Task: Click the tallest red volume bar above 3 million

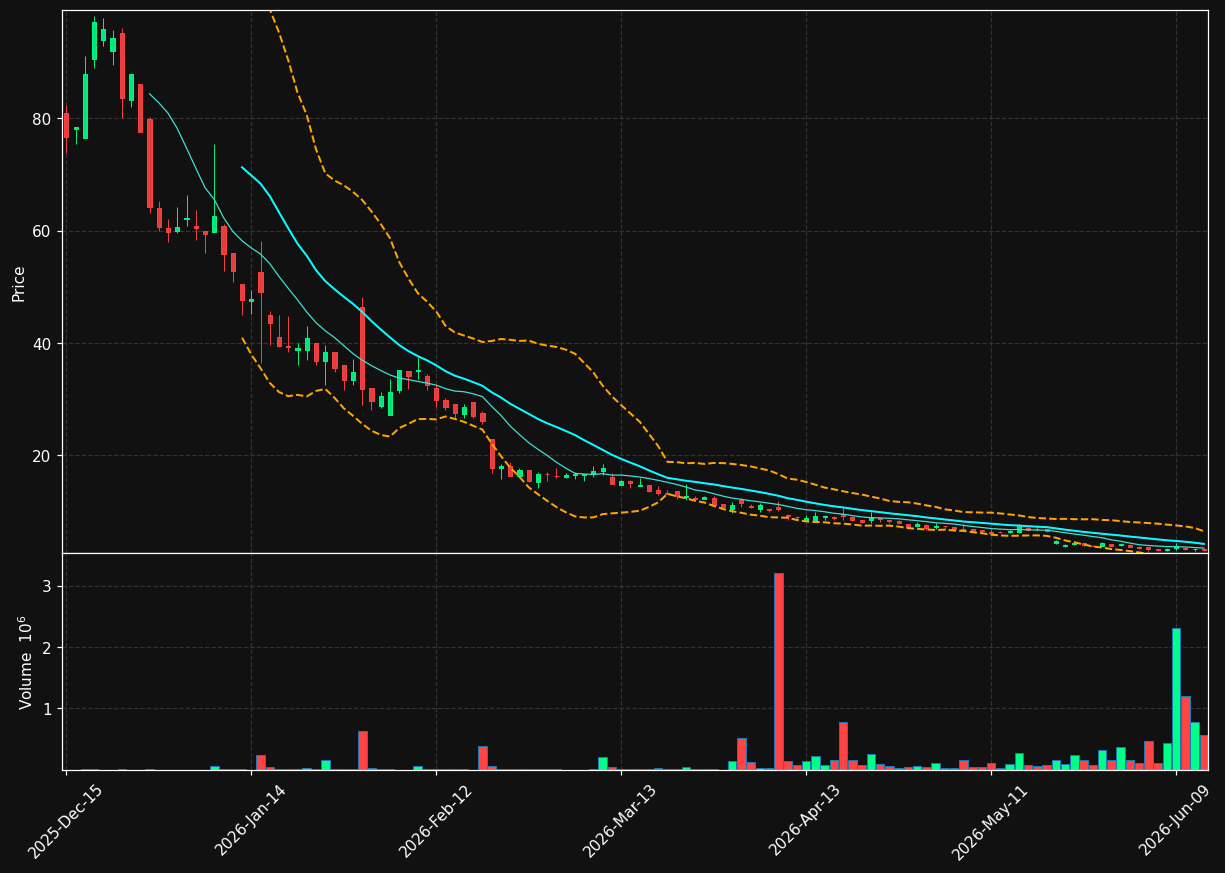Action: pos(779,671)
